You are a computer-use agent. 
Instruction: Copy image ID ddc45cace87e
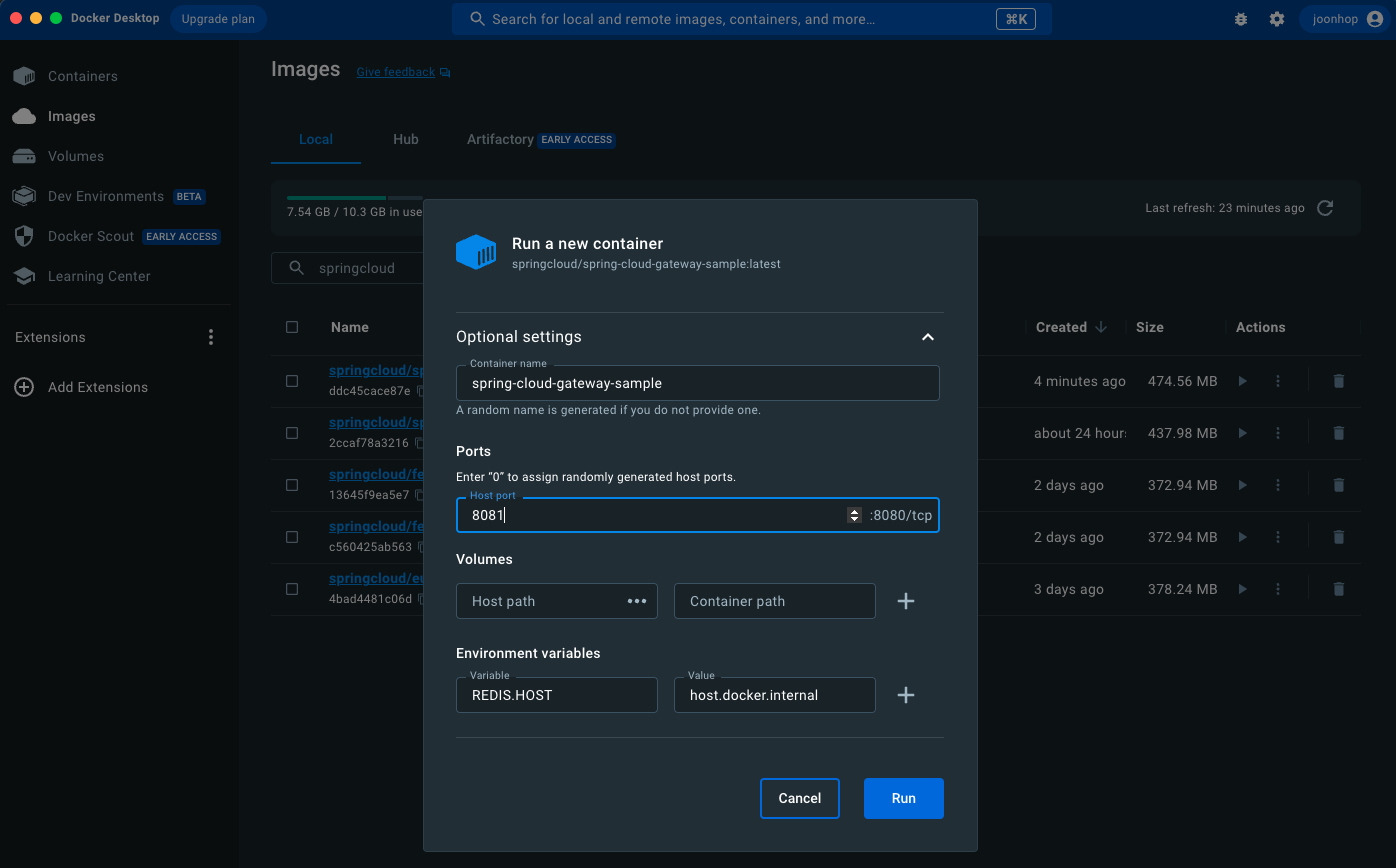point(420,391)
